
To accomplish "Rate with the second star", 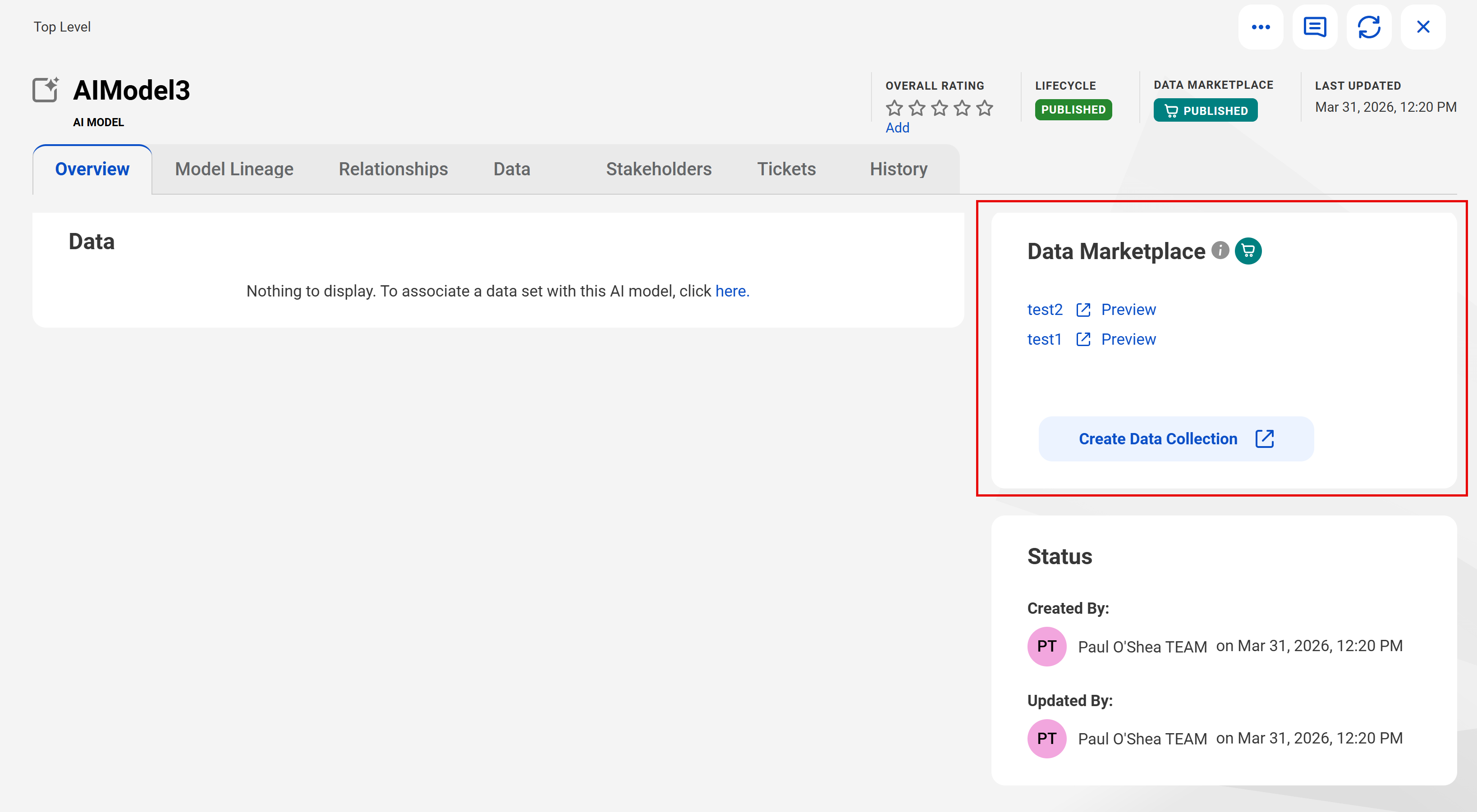I will tap(917, 108).
